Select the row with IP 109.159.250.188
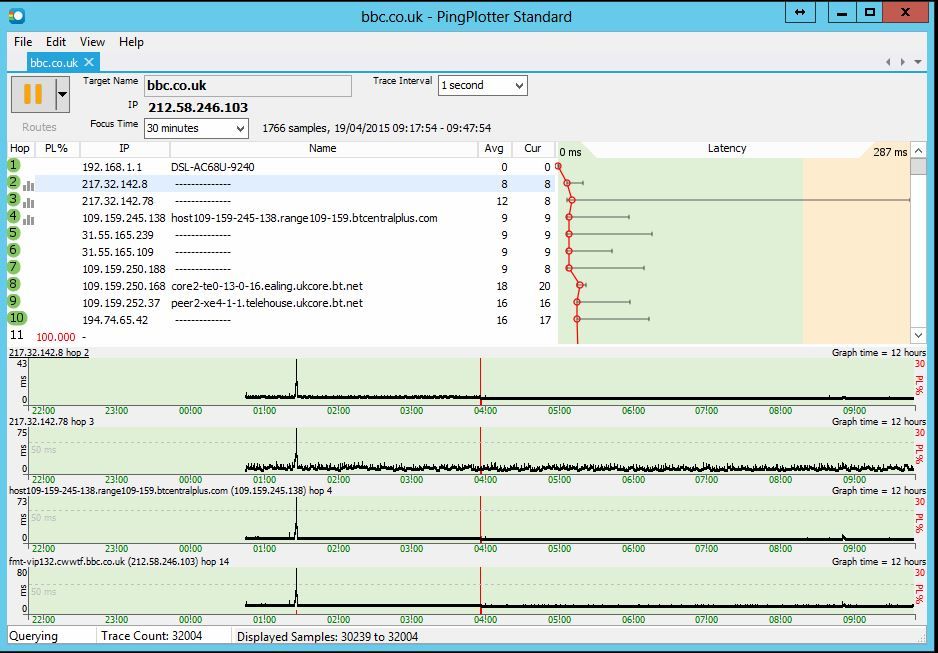This screenshot has height=653, width=938. tap(281, 269)
